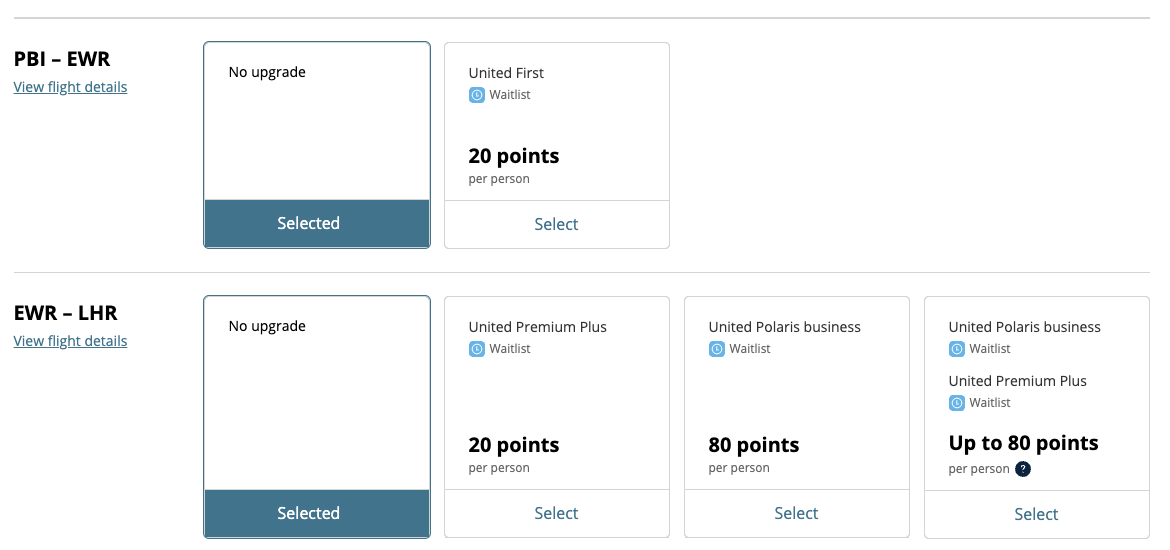The image size is (1170, 550).
Task: Click Premium Plus waitlist icon in combined card
Action: pyautogui.click(x=957, y=403)
